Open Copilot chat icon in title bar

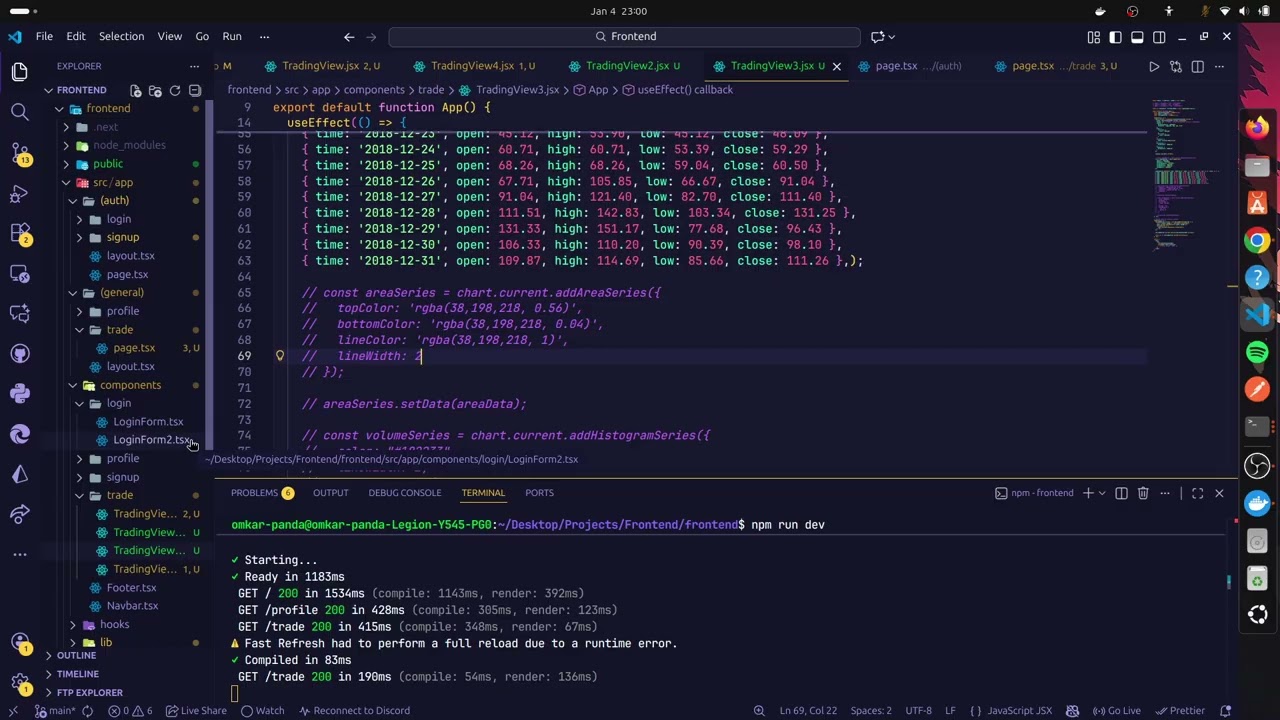pyautogui.click(x=878, y=37)
